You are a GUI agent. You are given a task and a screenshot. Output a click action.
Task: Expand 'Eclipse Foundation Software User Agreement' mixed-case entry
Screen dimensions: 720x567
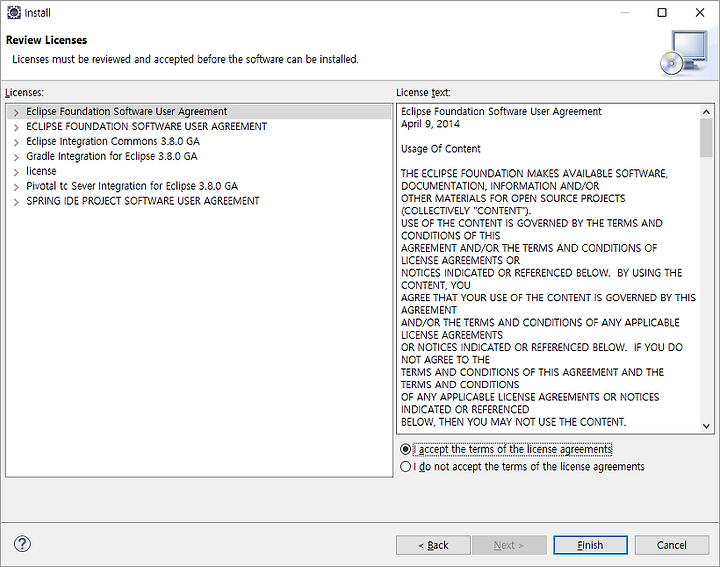pos(16,112)
